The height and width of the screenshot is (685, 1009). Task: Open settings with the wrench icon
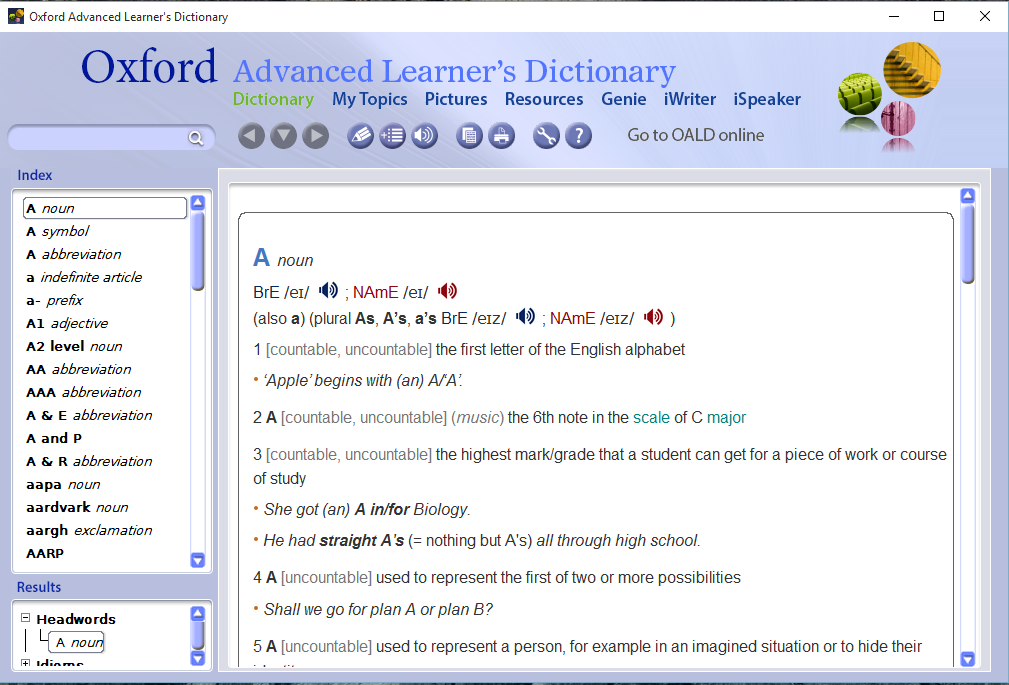click(546, 136)
